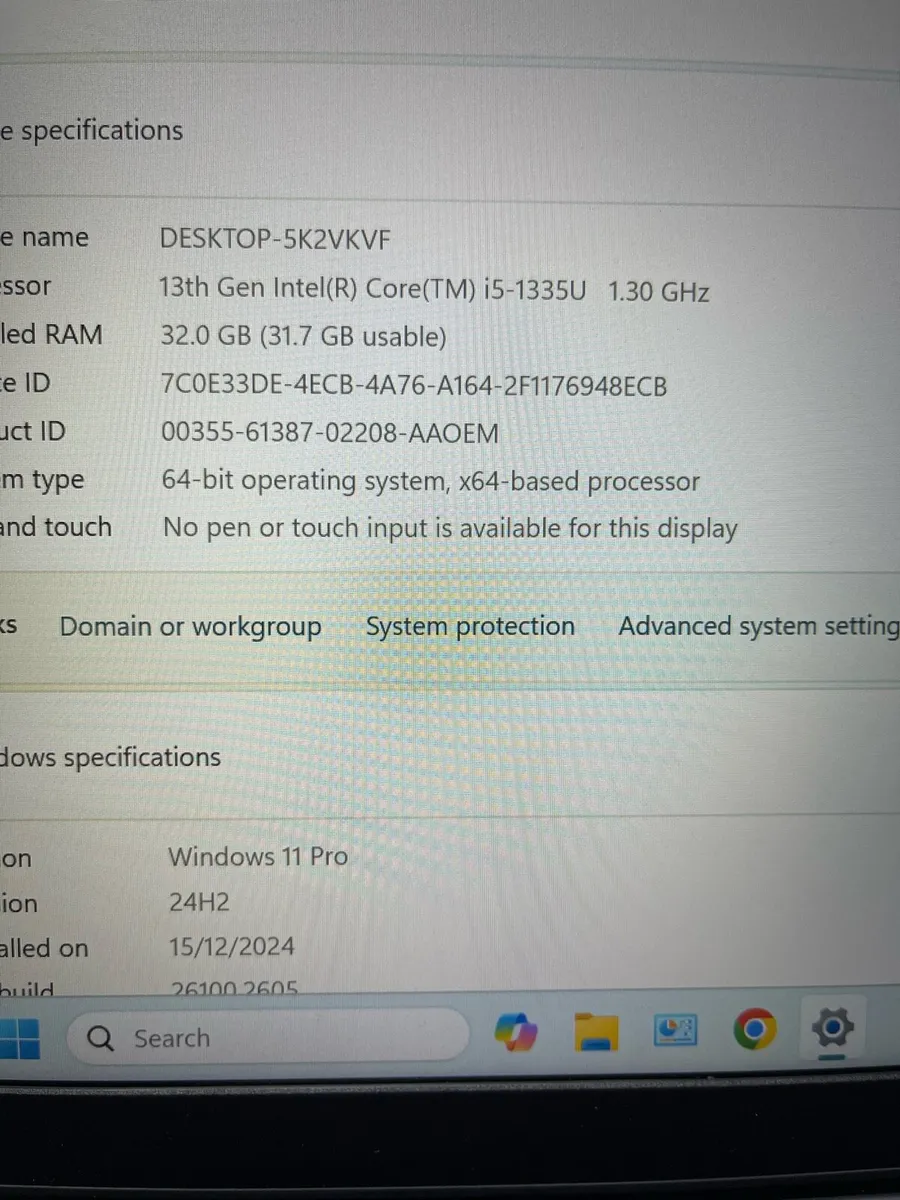Launch Google Chrome from the taskbar
Screen dimensions: 900x1200
click(x=754, y=1031)
